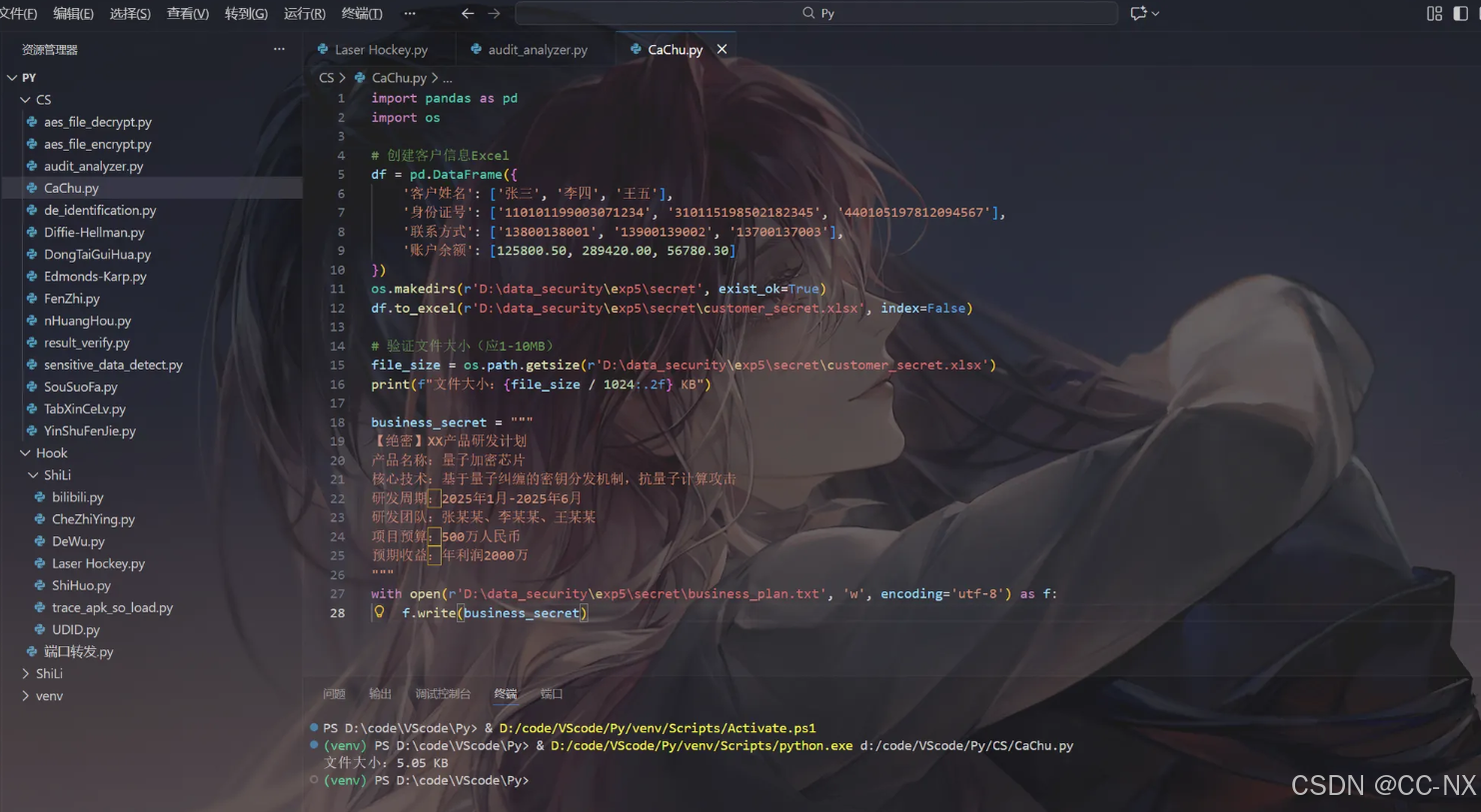Click the Activate.ps1 path in terminal
1481x812 pixels.
tap(658, 728)
